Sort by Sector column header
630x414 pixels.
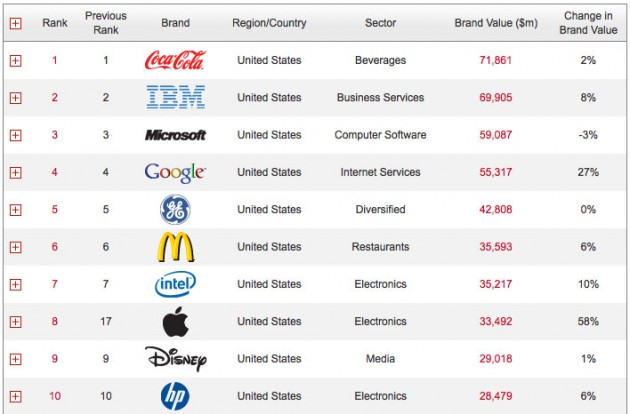380,21
